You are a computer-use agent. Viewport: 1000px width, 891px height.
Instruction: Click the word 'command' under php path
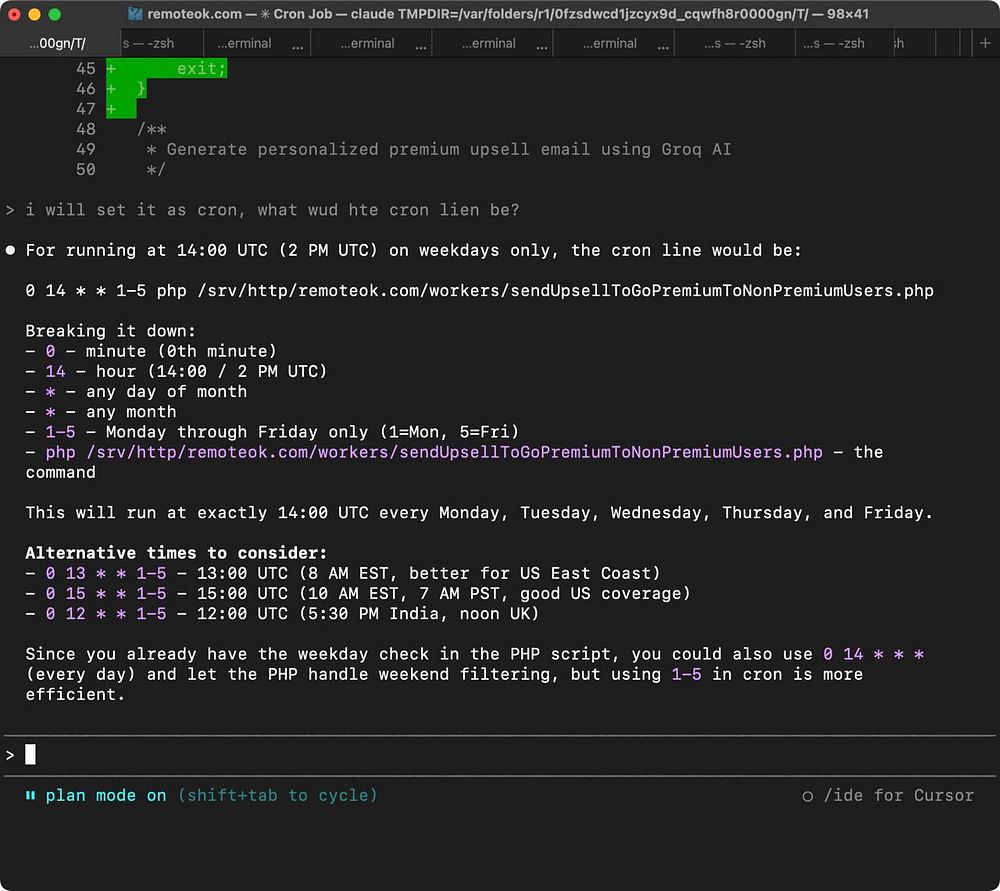(61, 473)
